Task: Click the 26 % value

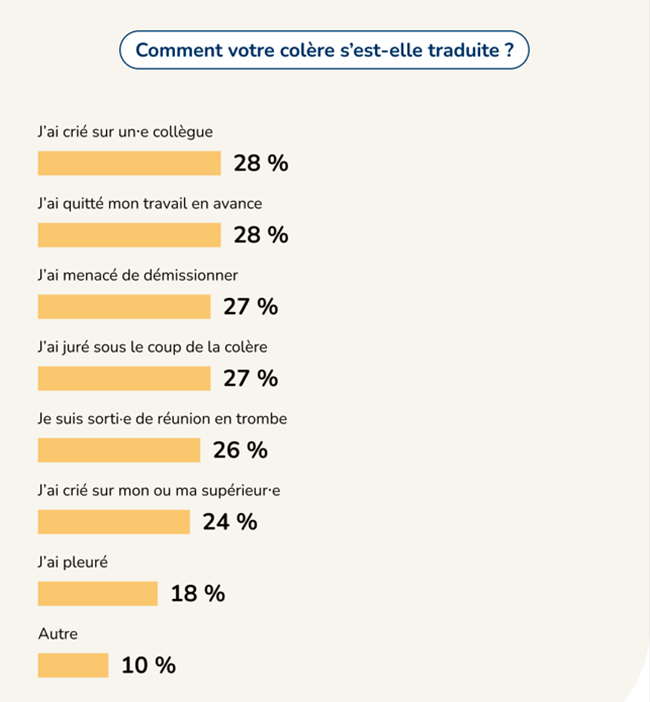Action: [x=240, y=450]
